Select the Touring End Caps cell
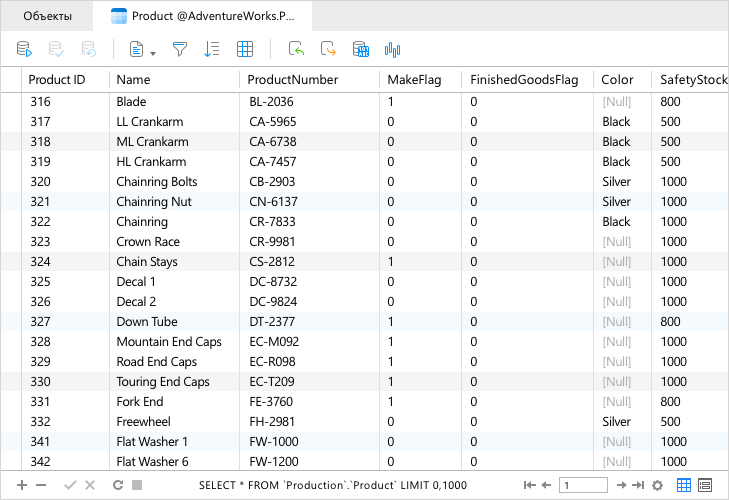The image size is (729, 500). click(174, 381)
